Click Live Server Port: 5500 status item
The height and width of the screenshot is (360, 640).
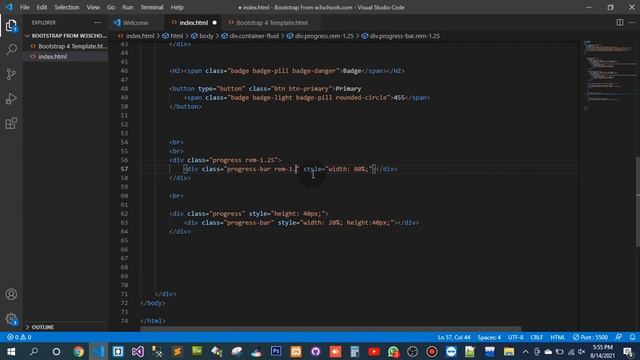click(590, 337)
